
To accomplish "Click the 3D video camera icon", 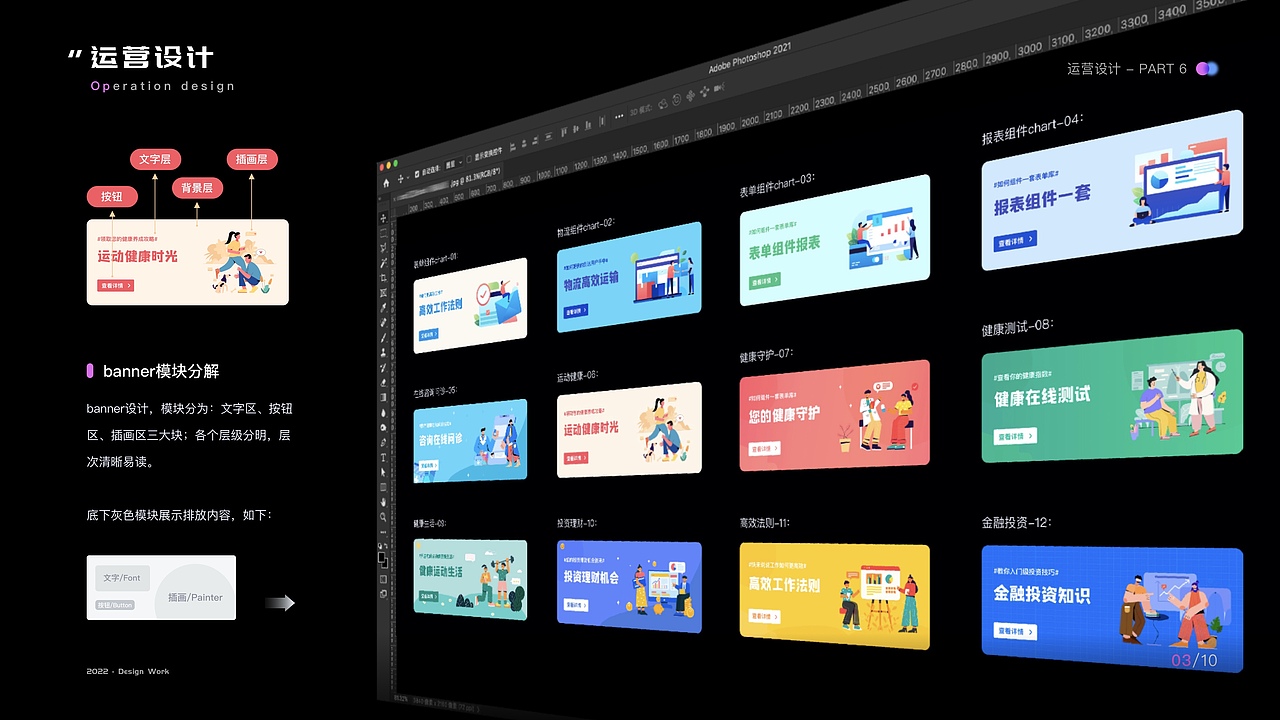I will pyautogui.click(x=718, y=88).
